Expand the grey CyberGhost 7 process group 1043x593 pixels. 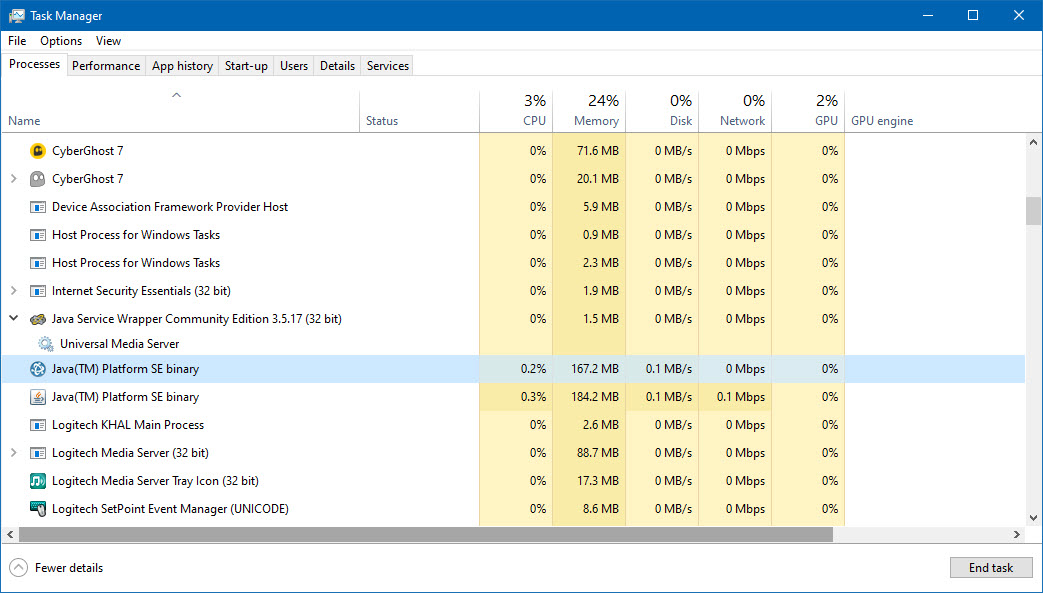click(13, 179)
